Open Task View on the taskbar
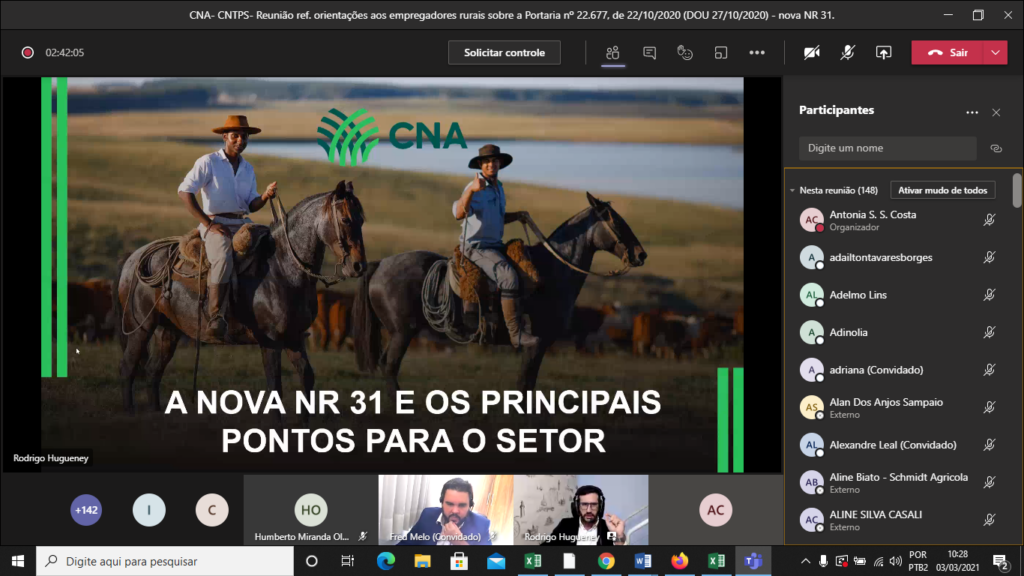Screen dimensions: 1024x576 [x=347, y=561]
